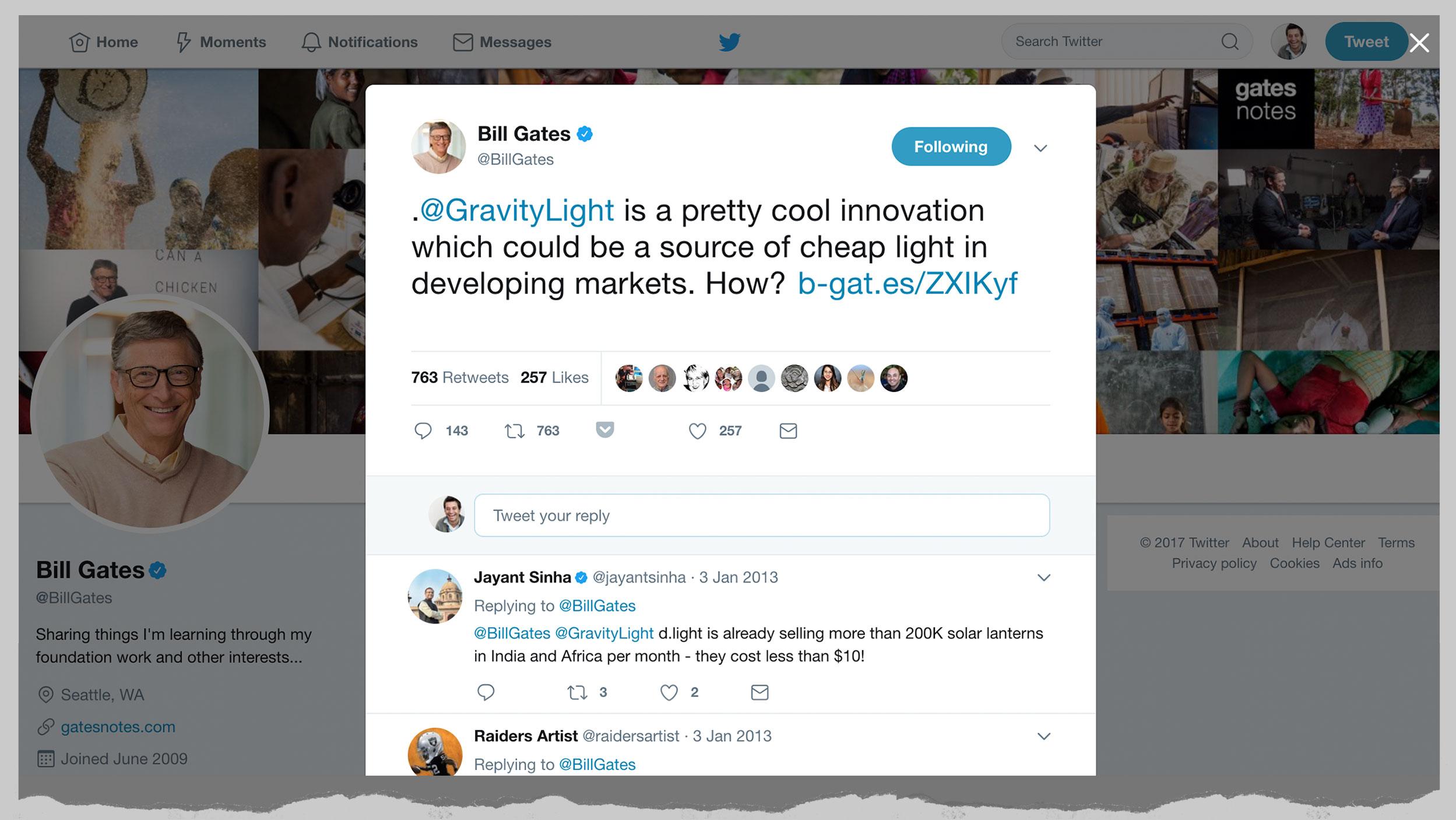Image resolution: width=1456 pixels, height=820 pixels.
Task: Click the reply icon on Bill Gates' tweet
Action: click(423, 431)
